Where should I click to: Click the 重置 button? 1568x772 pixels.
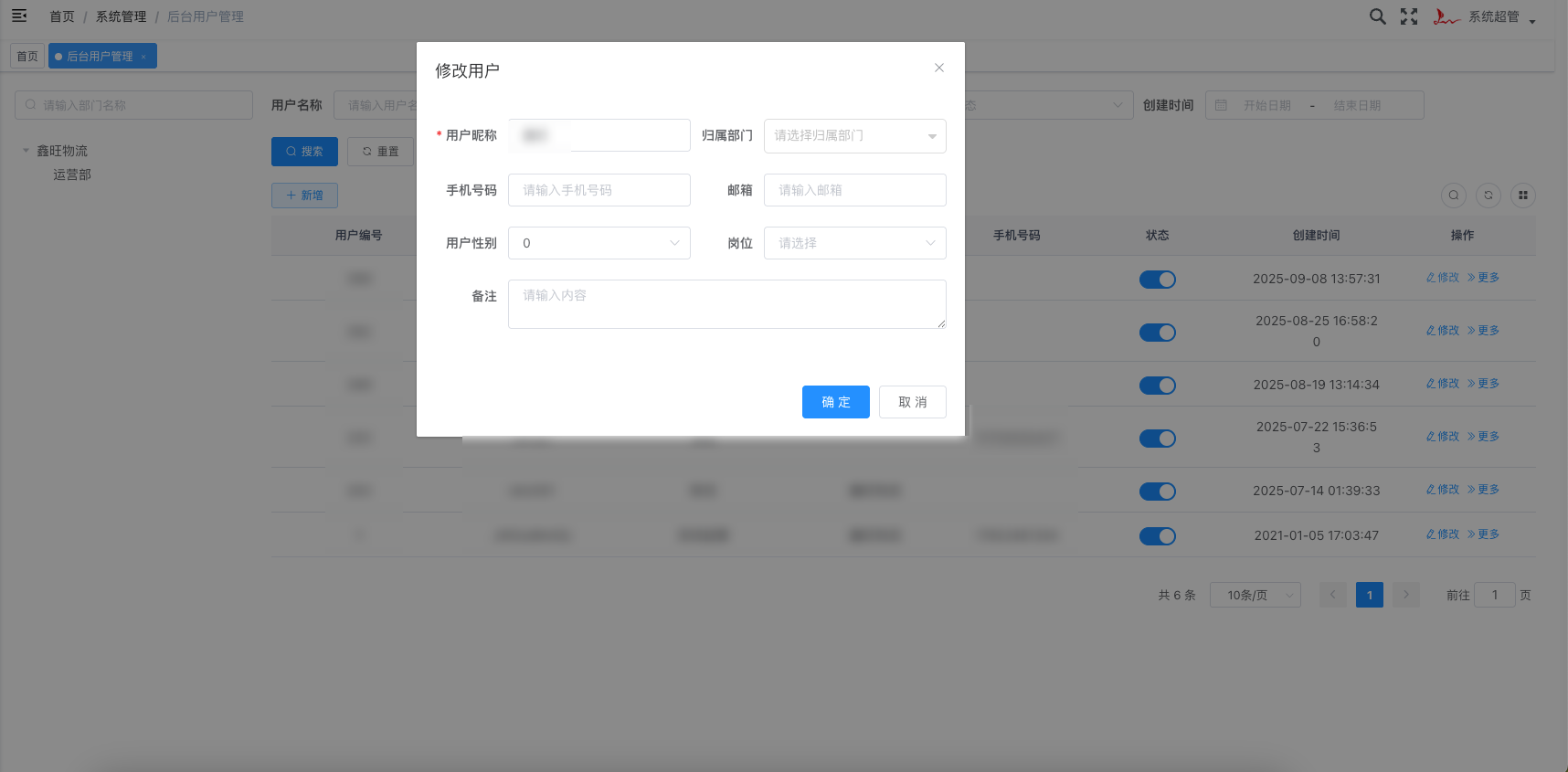click(x=380, y=152)
